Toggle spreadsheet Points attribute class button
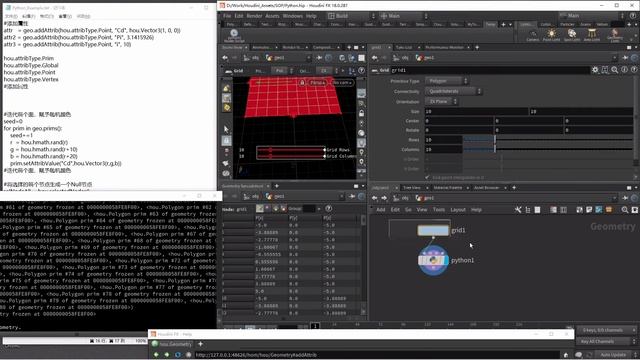 (x=260, y=209)
